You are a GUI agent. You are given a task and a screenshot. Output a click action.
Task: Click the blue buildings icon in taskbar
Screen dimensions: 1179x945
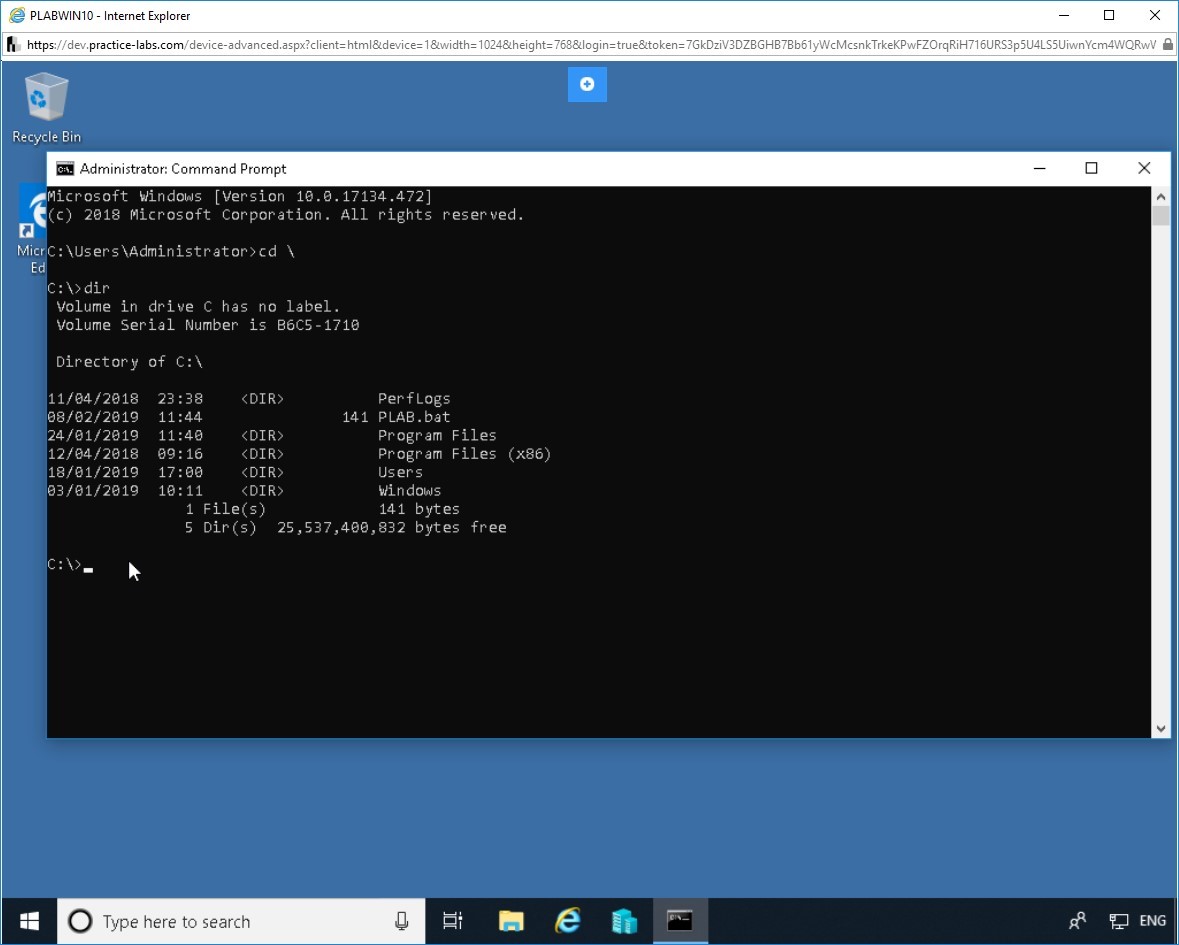click(624, 921)
